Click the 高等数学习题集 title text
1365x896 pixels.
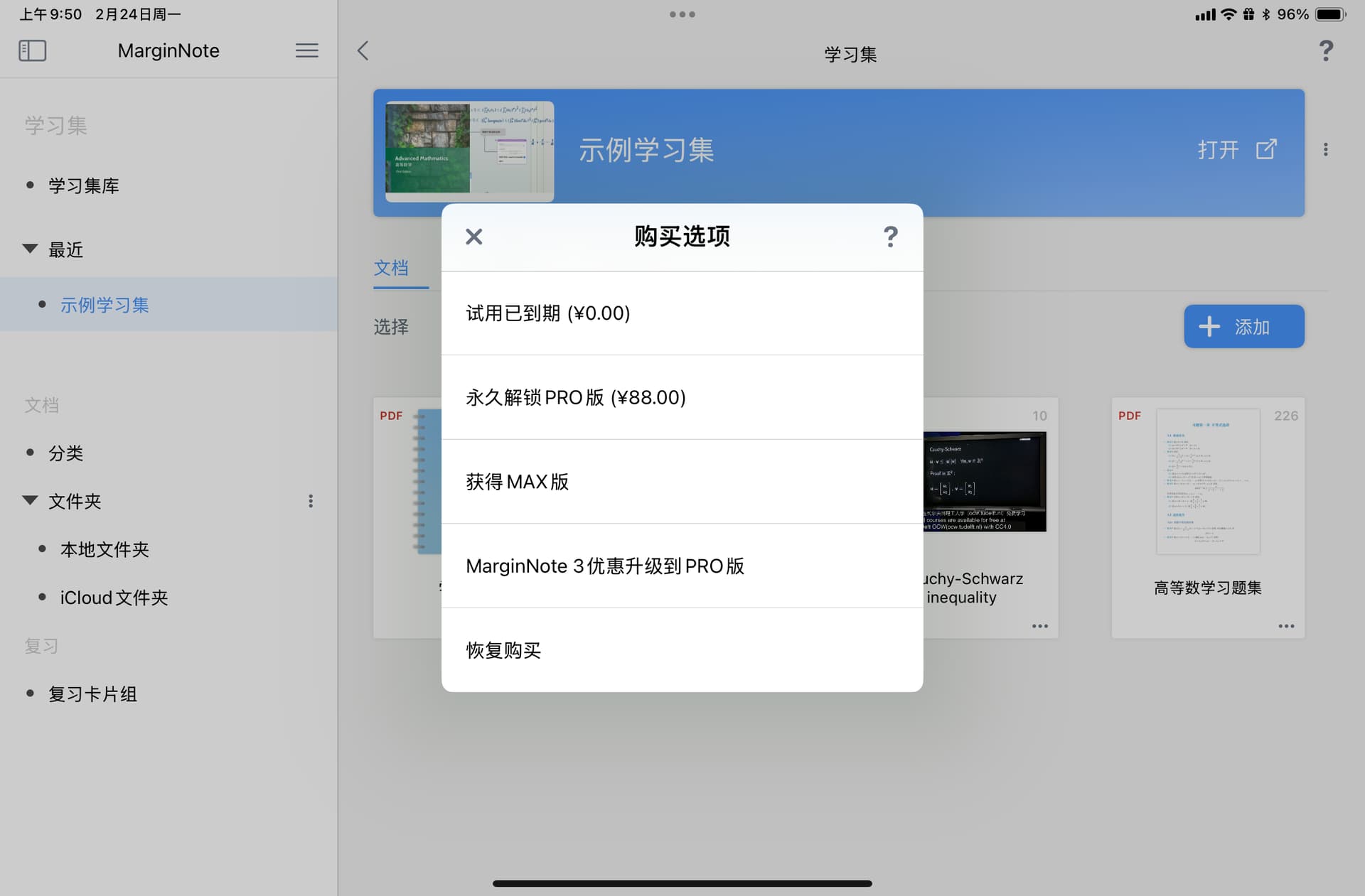pos(1208,588)
